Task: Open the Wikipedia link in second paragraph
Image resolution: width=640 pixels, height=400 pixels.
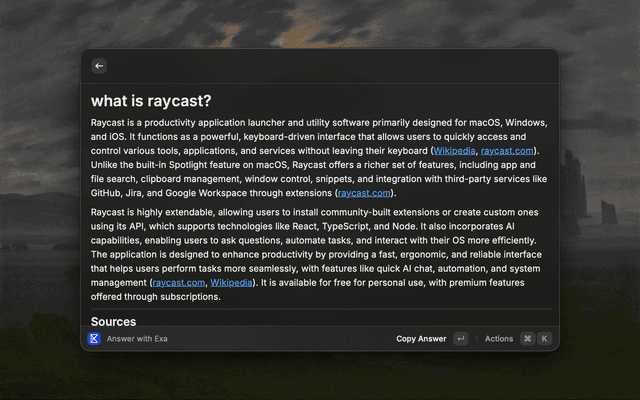Action: [x=231, y=282]
